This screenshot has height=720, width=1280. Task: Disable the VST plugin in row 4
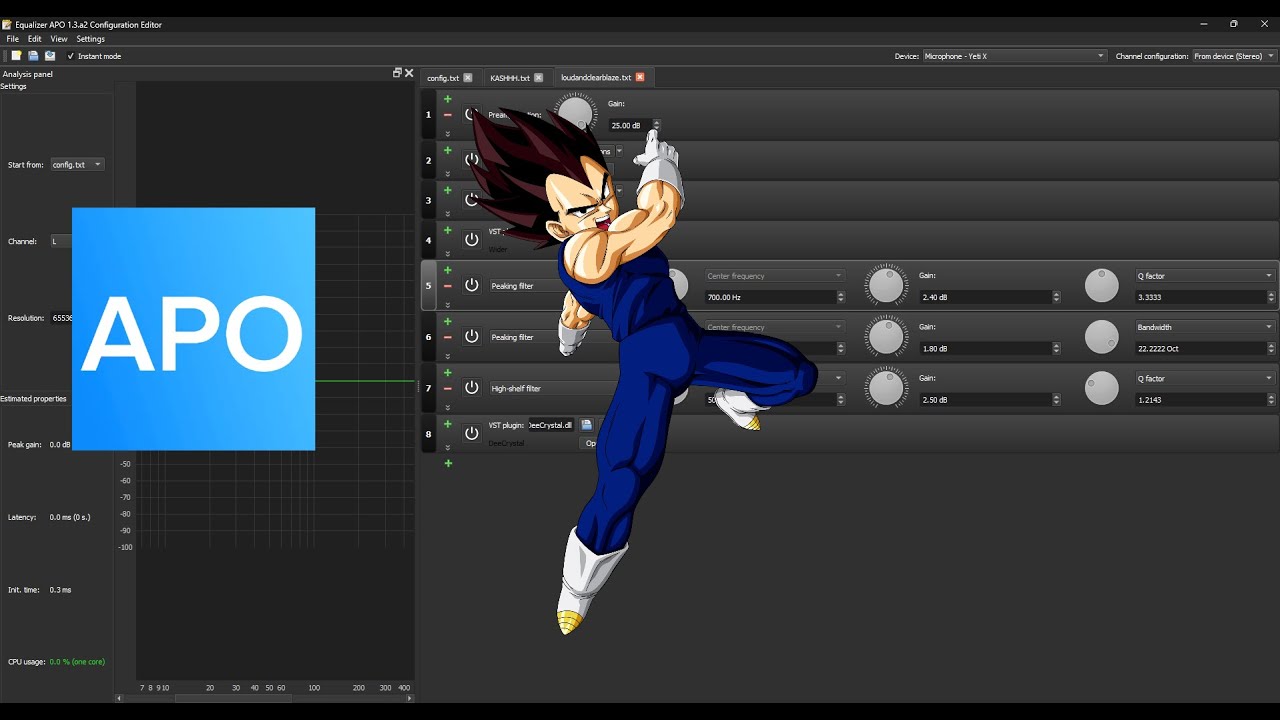(x=472, y=240)
